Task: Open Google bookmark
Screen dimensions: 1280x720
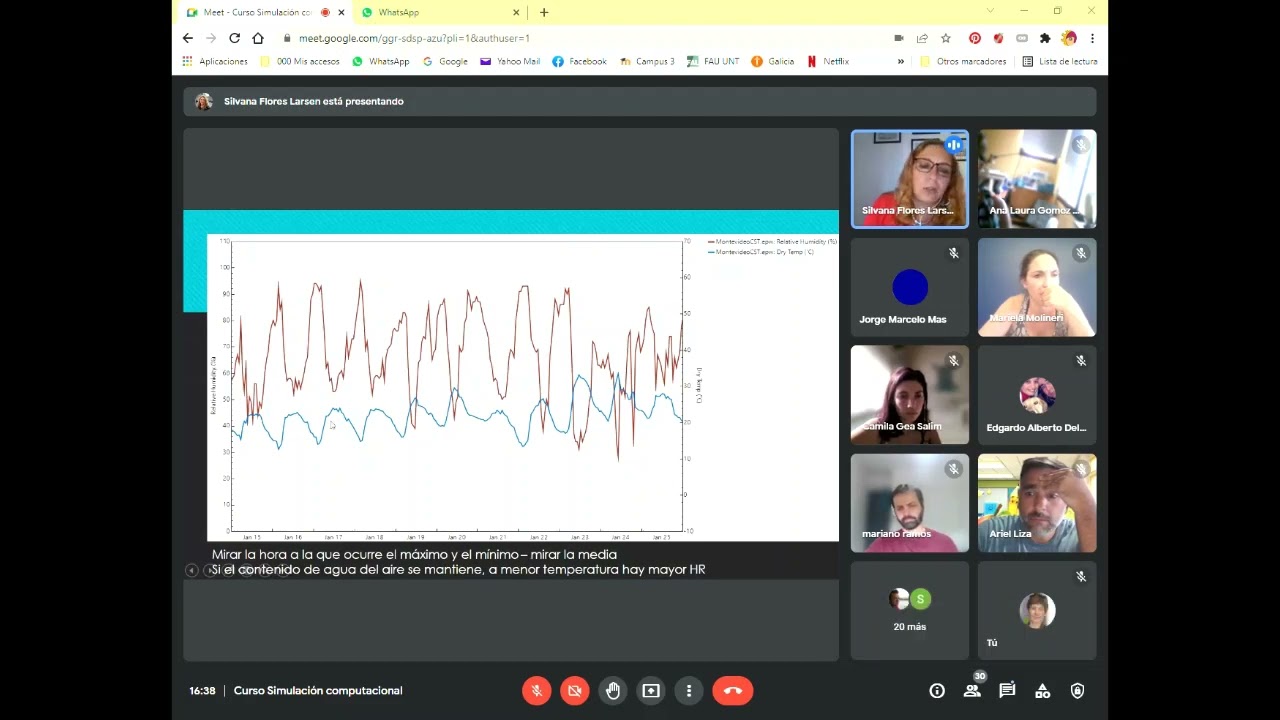Action: (x=445, y=61)
